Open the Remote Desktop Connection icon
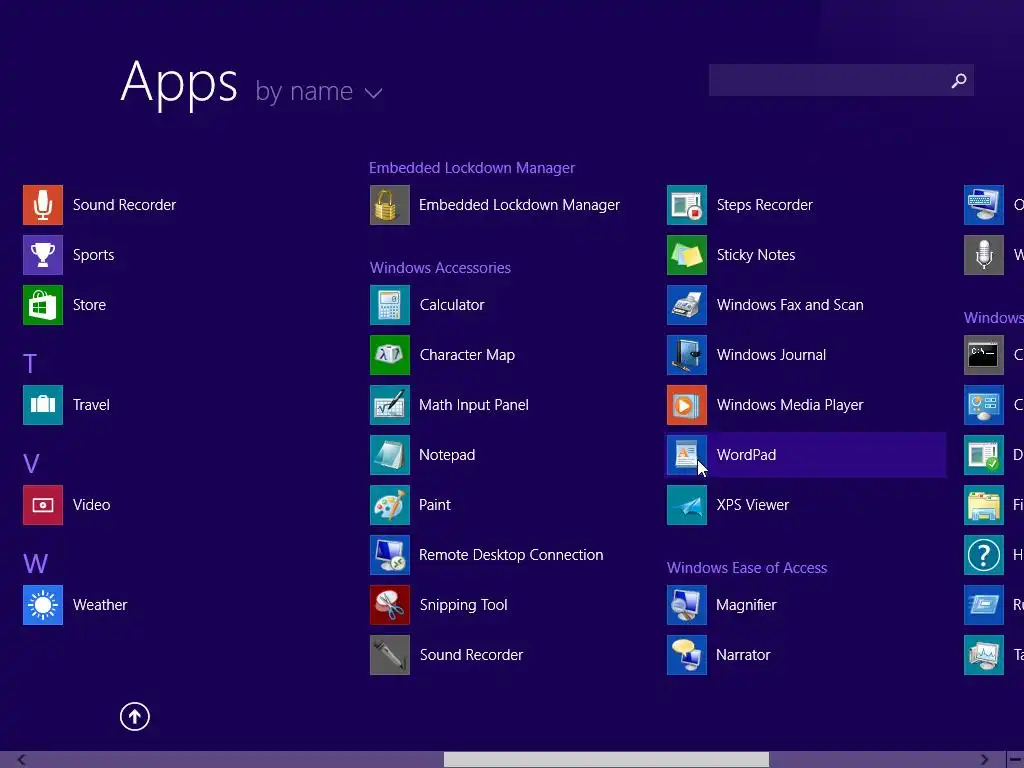Image resolution: width=1024 pixels, height=768 pixels. click(390, 555)
